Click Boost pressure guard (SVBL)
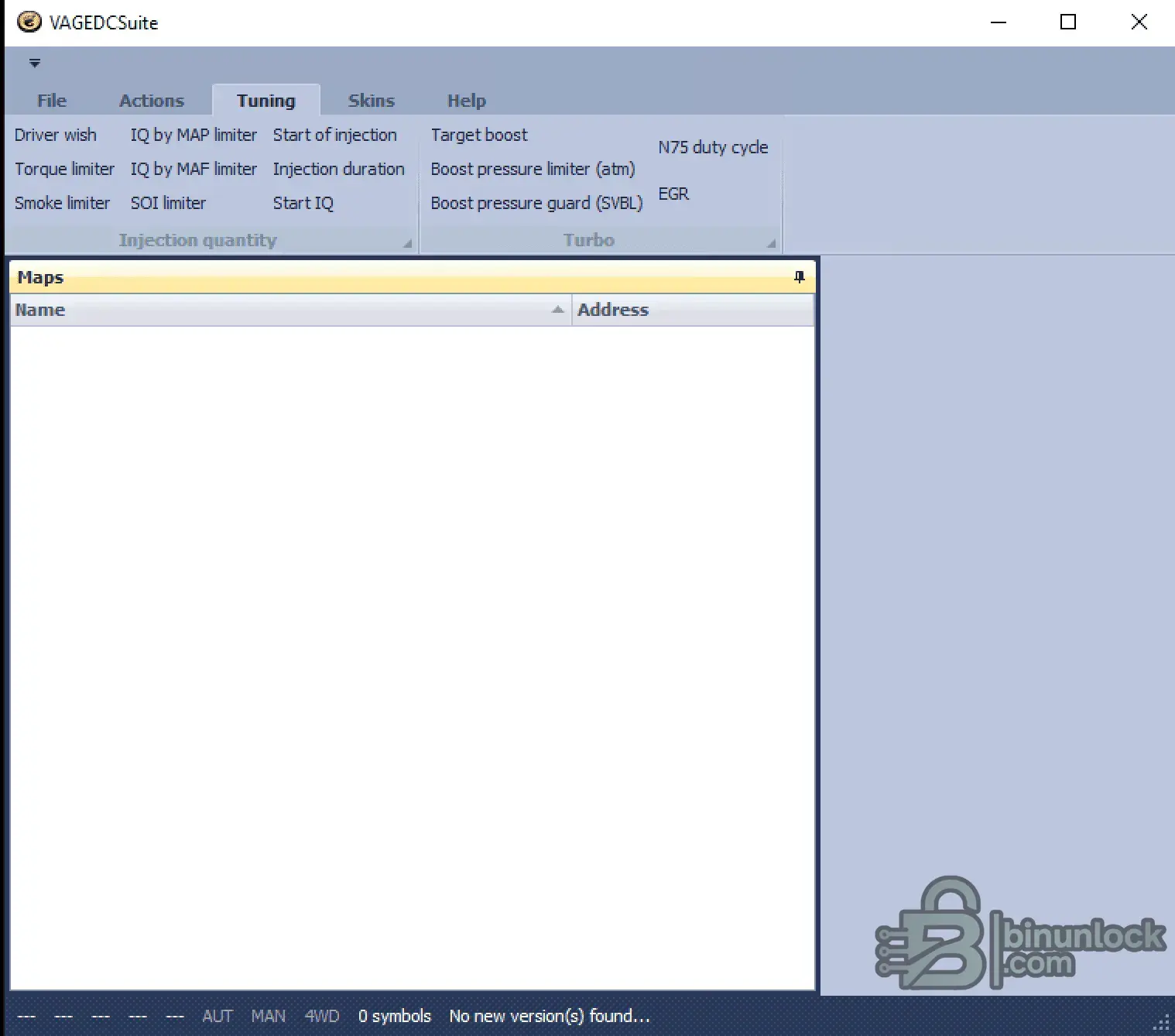The height and width of the screenshot is (1036, 1175). [x=536, y=203]
